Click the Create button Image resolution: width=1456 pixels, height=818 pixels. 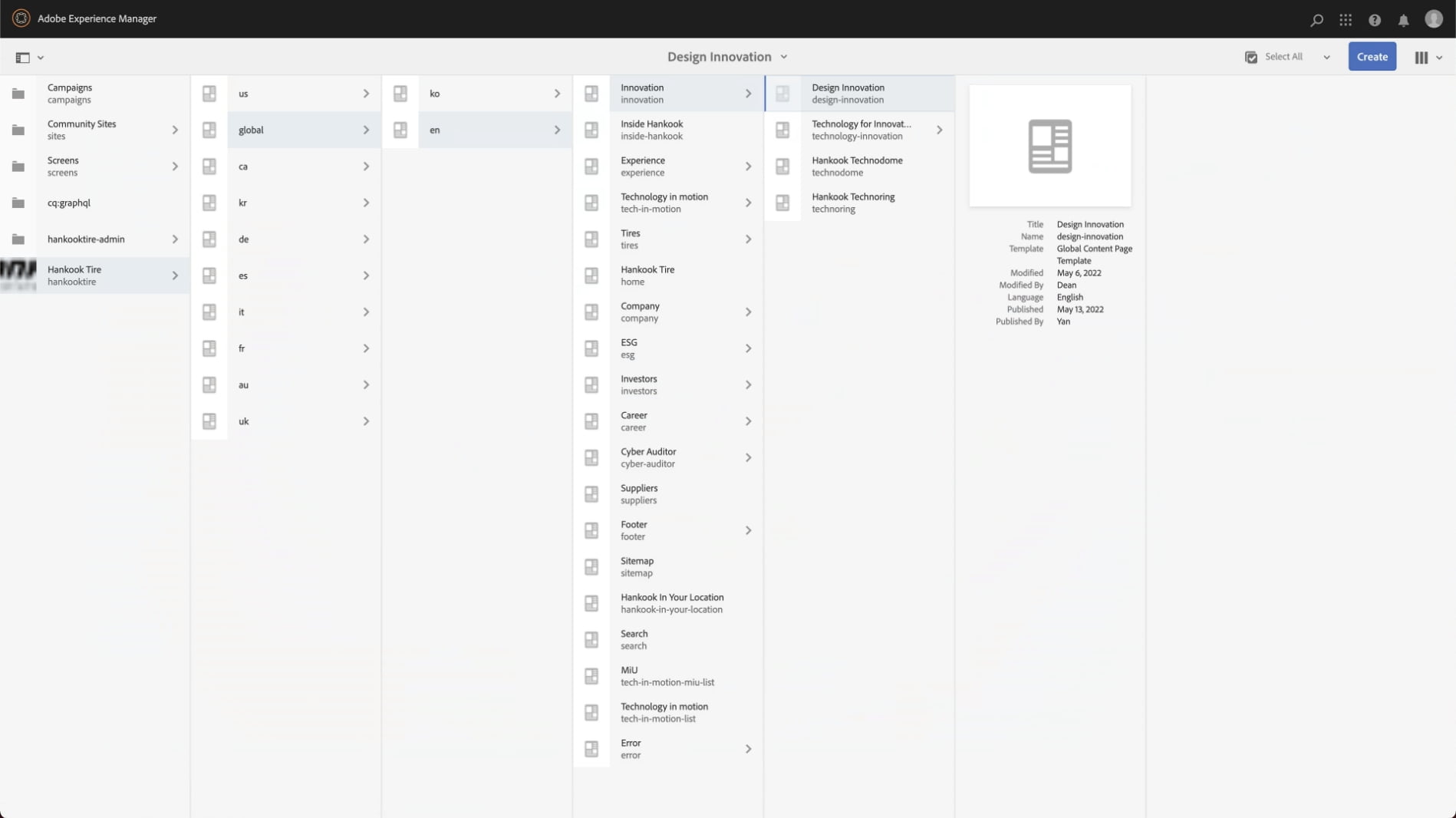coord(1372,57)
